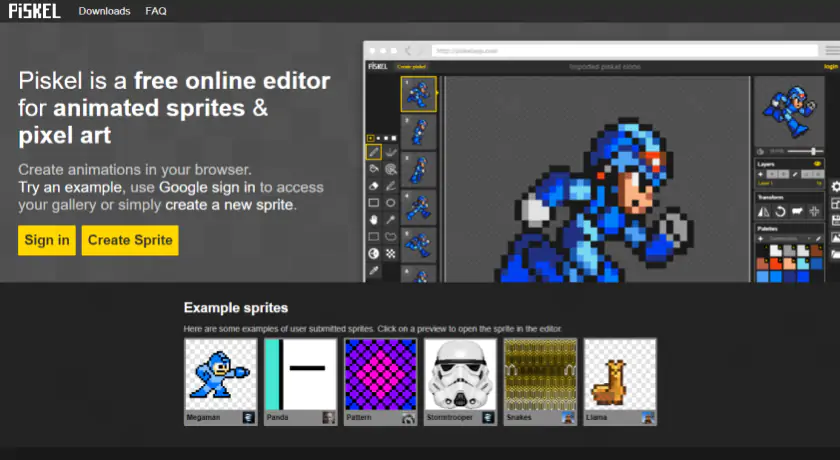Image resolution: width=840 pixels, height=460 pixels.
Task: Choose the smallest pen size option
Action: 370,138
